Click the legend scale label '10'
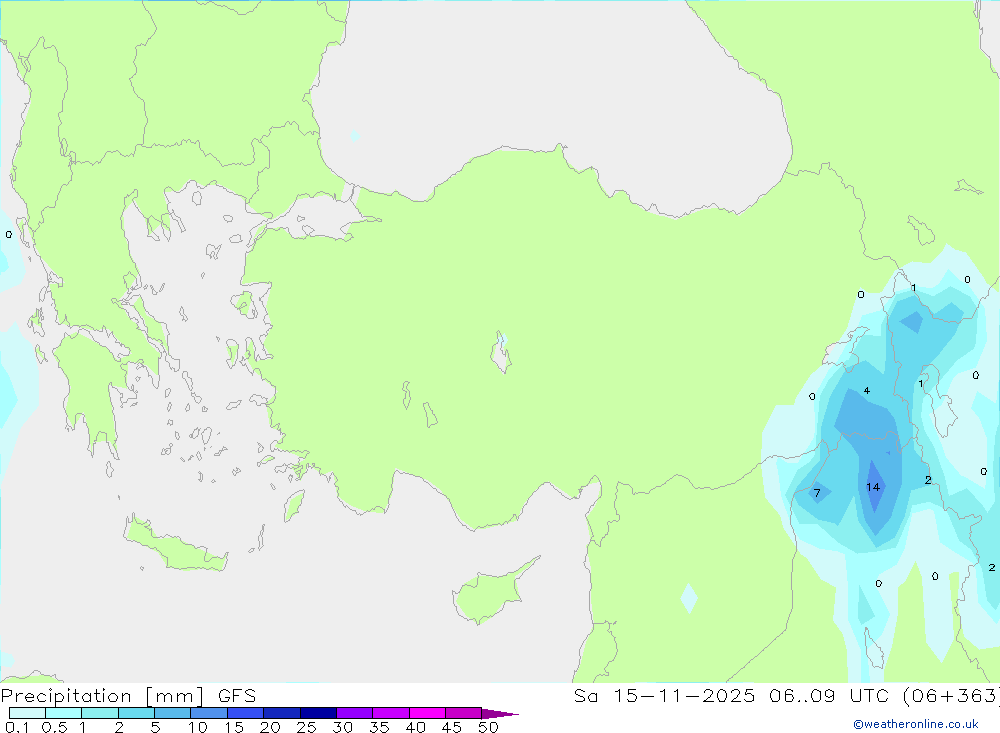This screenshot has height=733, width=1000. point(198,727)
